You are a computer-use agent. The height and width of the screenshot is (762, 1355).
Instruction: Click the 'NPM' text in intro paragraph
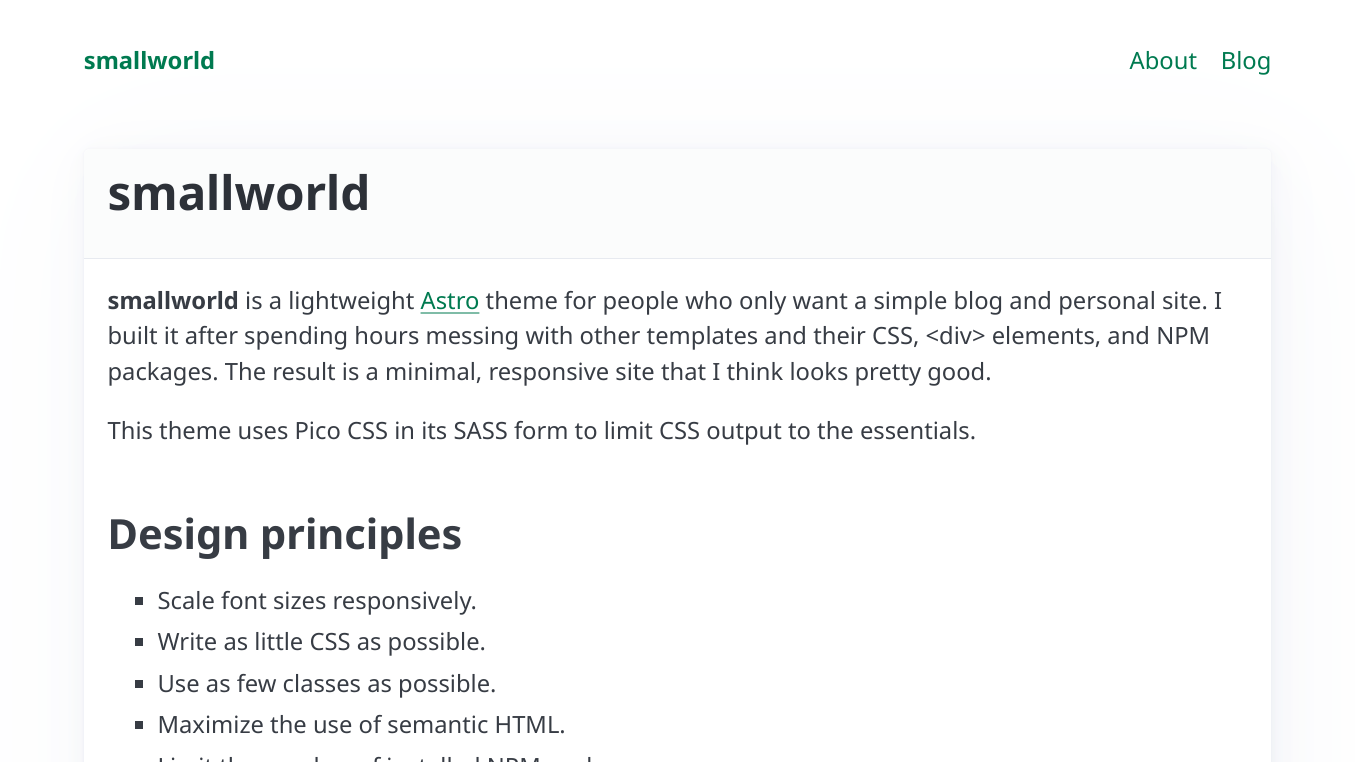[x=1183, y=336]
